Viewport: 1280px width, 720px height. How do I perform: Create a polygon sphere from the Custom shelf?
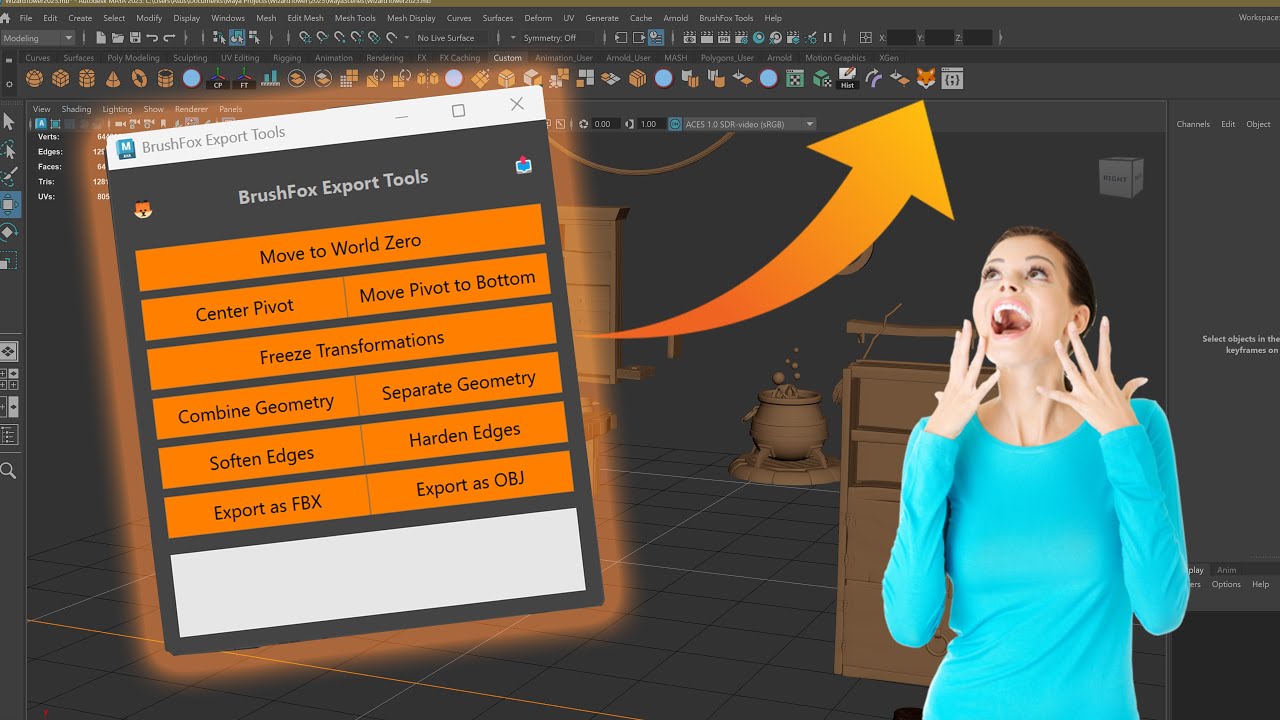(34, 78)
